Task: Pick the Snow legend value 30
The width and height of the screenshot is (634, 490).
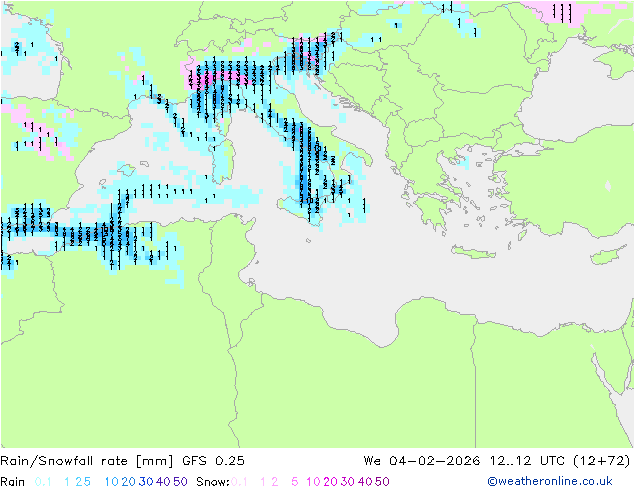Action: point(348,482)
